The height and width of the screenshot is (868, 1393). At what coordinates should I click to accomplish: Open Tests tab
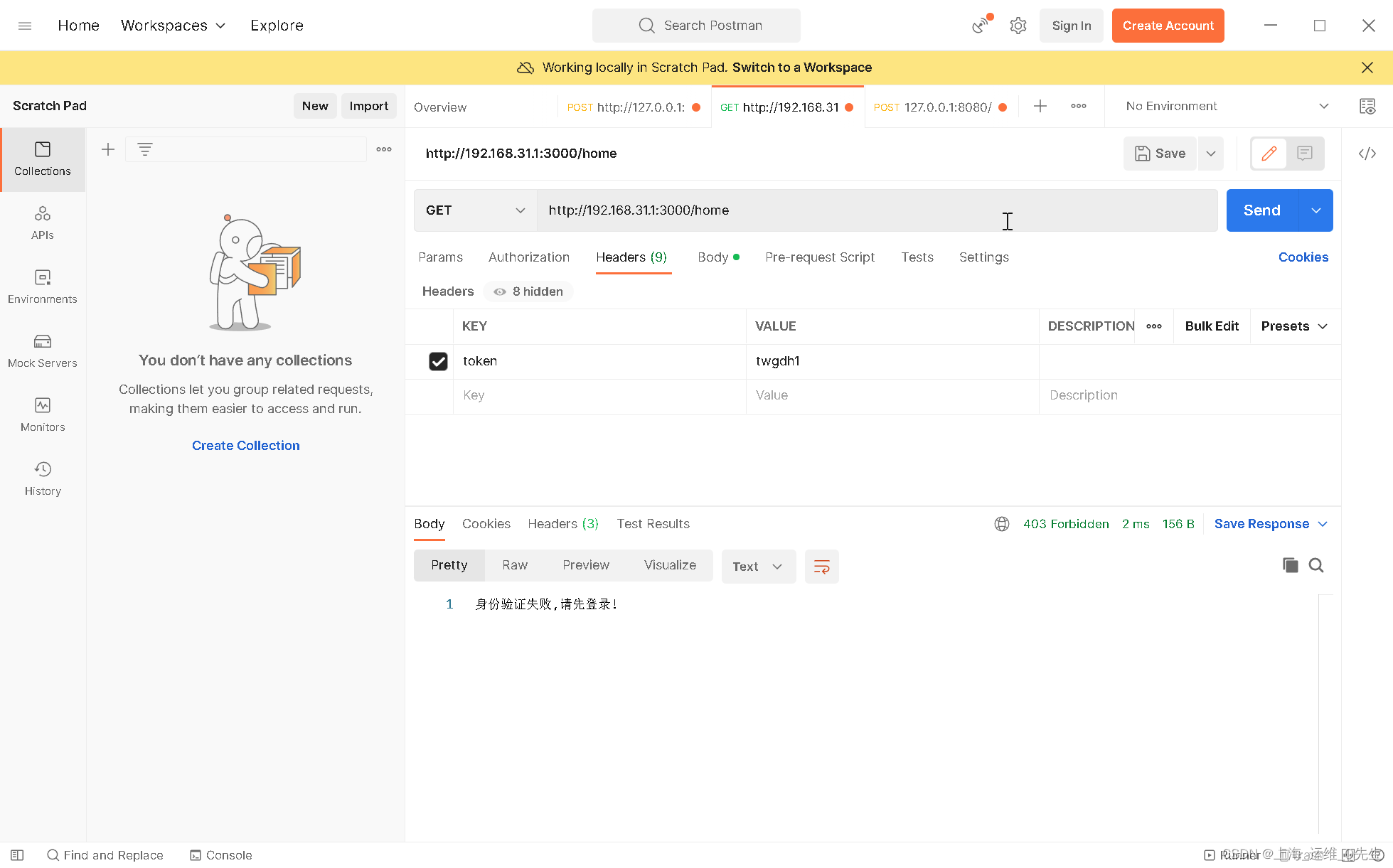(x=917, y=257)
